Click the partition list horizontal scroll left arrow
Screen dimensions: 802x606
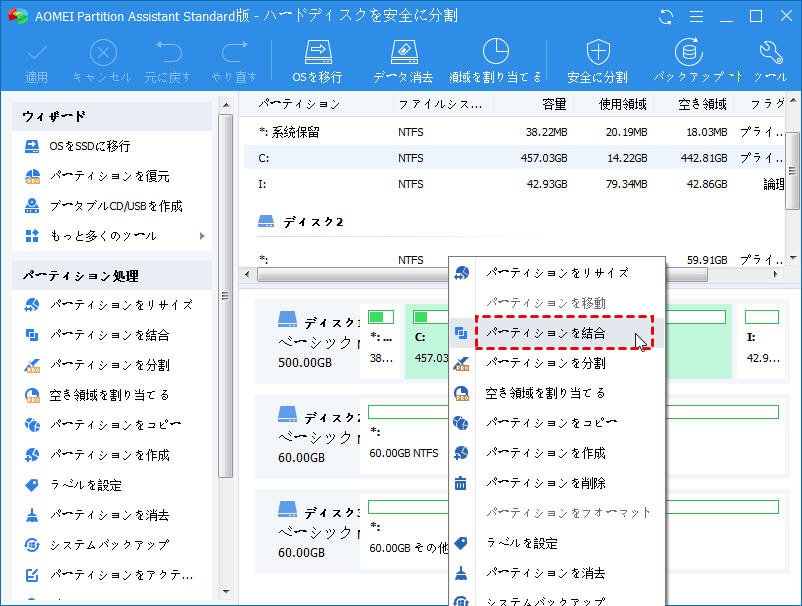pyautogui.click(x=248, y=275)
